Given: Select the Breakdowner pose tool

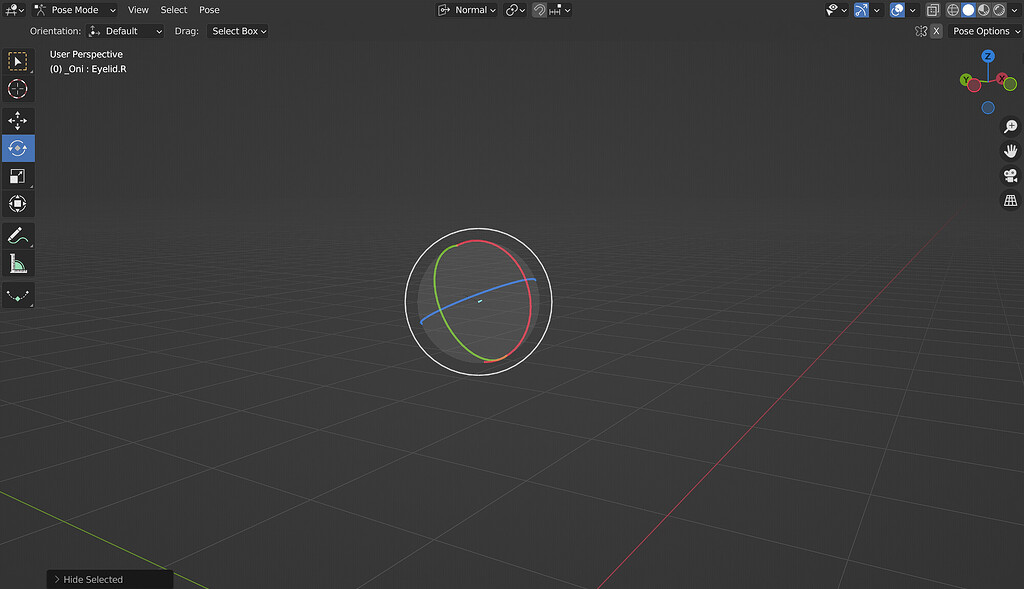Looking at the screenshot, I should (x=18, y=296).
